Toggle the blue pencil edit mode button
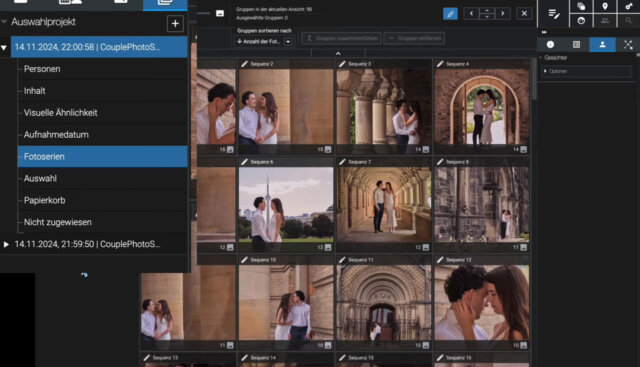The image size is (640, 367). click(450, 13)
